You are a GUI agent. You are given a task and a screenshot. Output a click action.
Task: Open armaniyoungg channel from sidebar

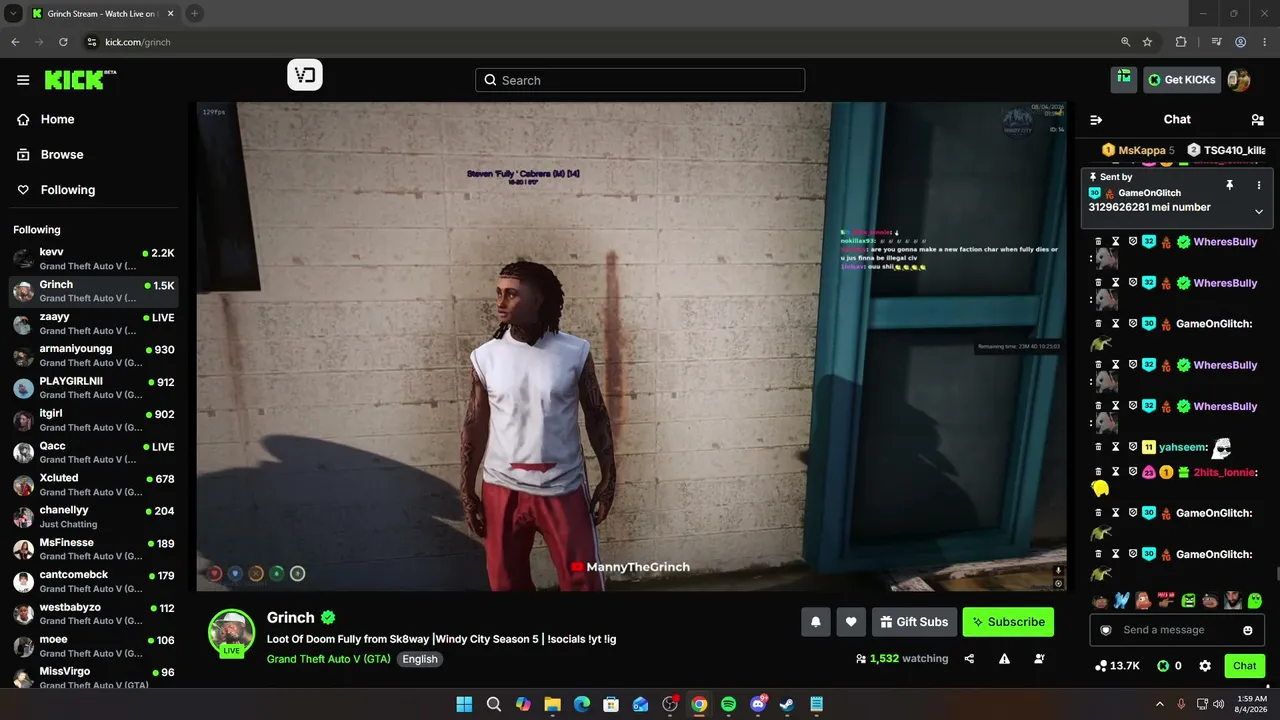(x=94, y=356)
